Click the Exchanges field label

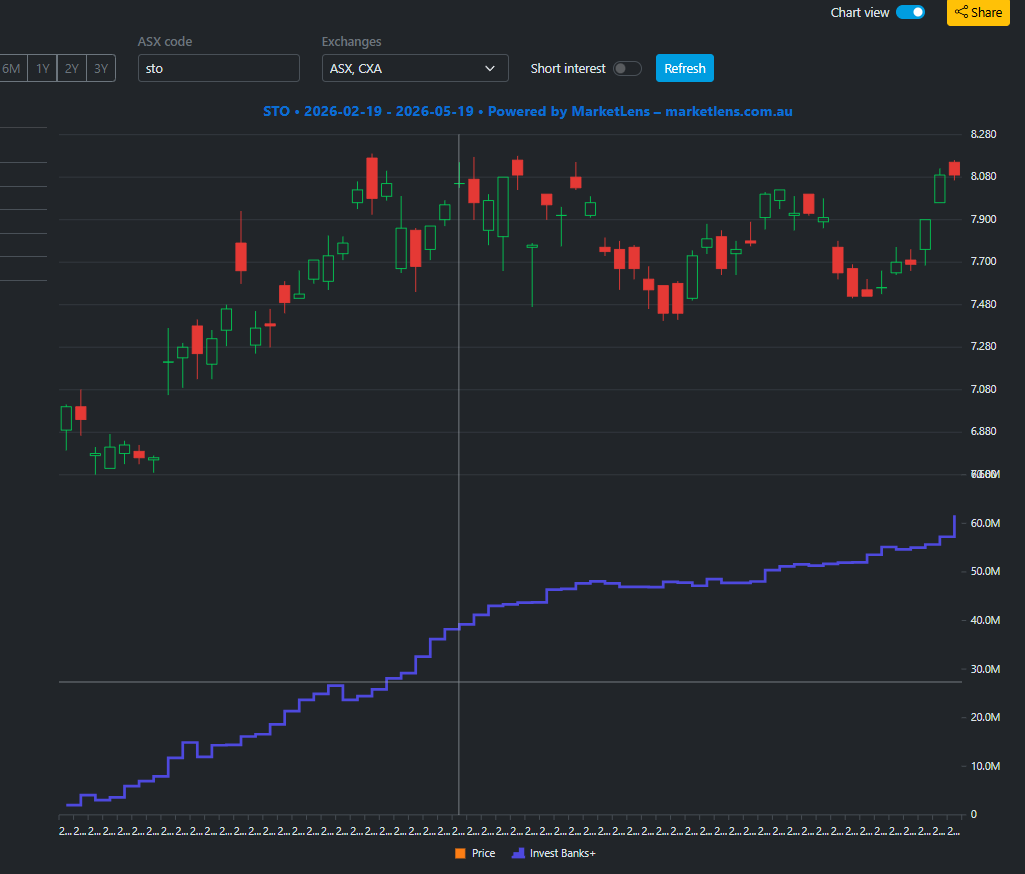352,41
